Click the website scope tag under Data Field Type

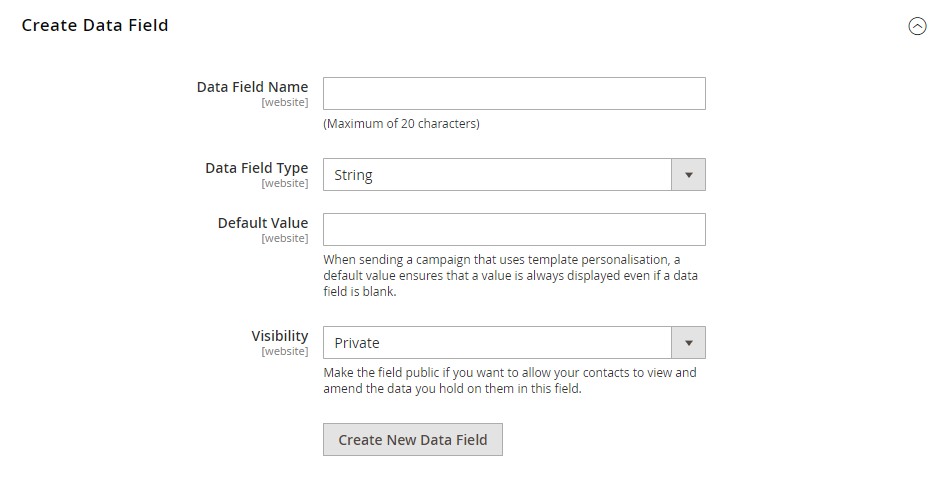click(285, 183)
